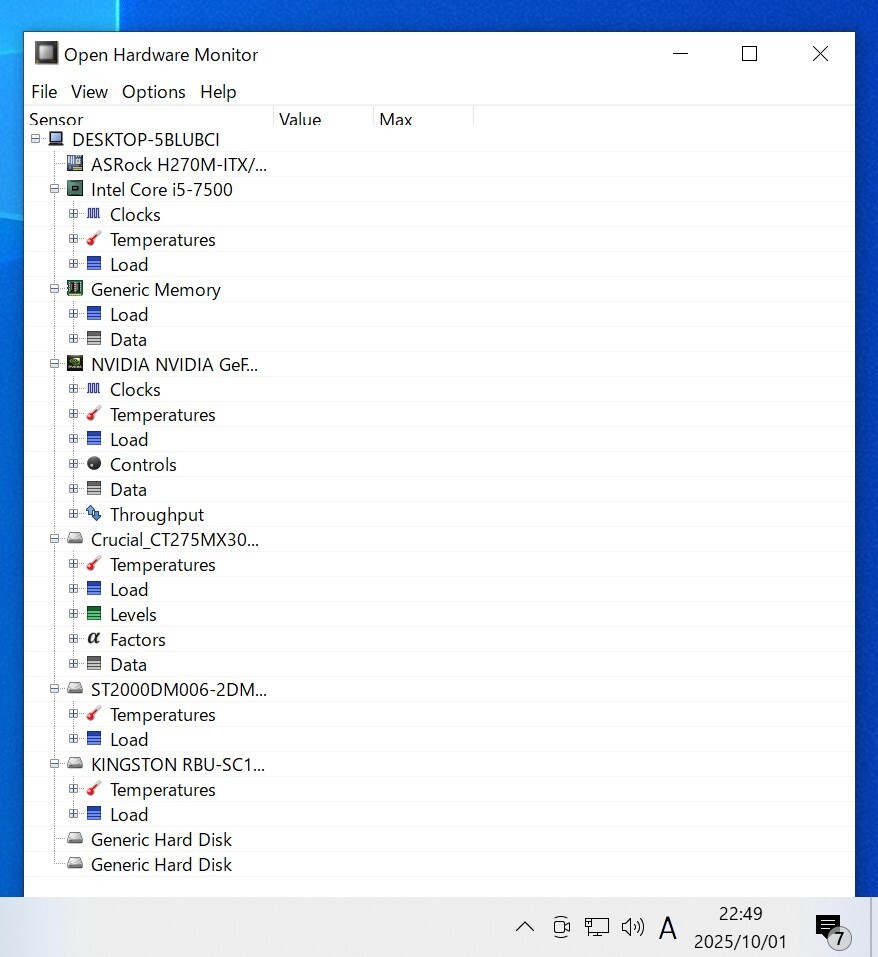Viewport: 878px width, 957px height.
Task: Click the Max column header
Action: click(423, 118)
